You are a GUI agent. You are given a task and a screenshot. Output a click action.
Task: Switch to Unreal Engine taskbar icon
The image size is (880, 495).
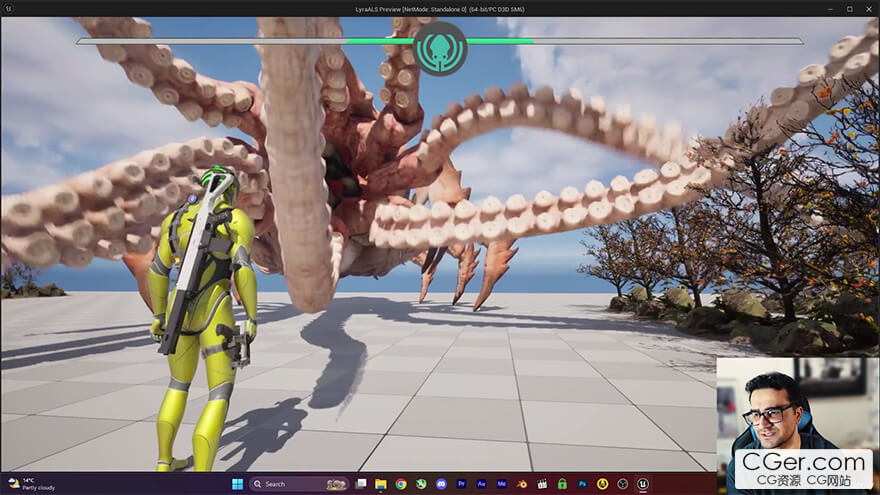pos(643,484)
